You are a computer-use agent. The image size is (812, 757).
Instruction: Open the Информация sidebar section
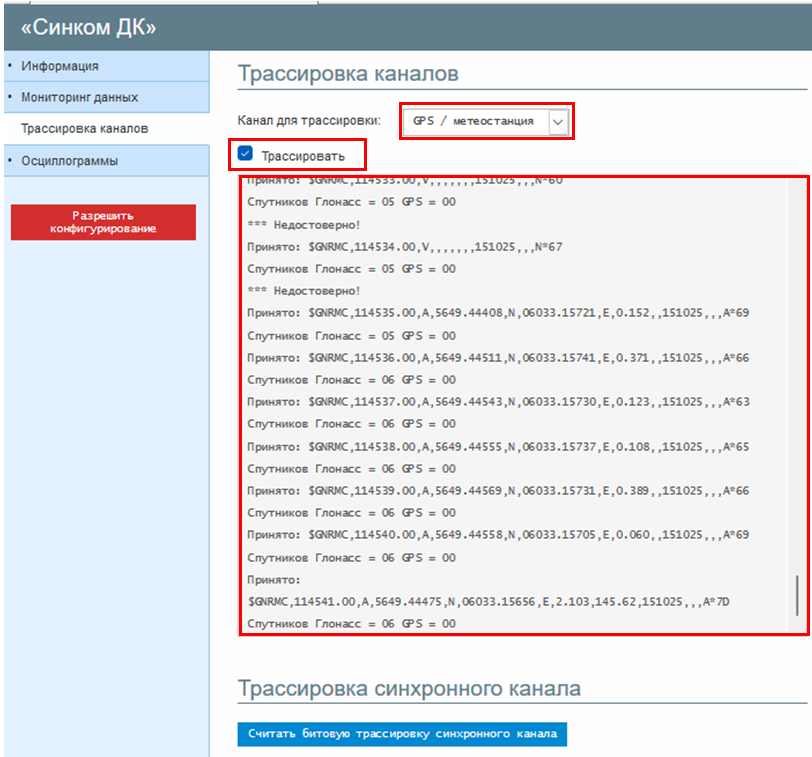coord(60,66)
